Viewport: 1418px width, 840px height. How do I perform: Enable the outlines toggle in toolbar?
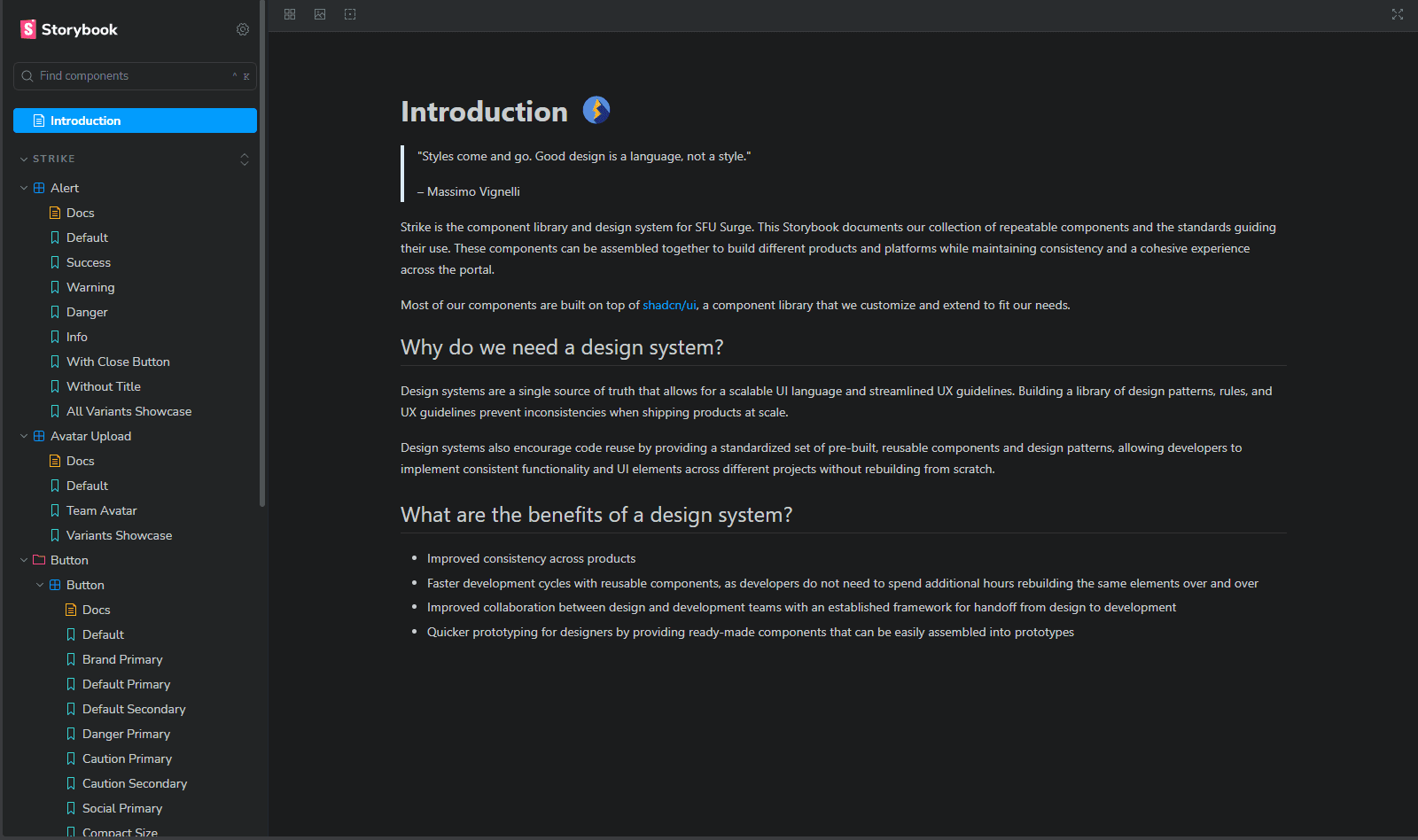349,14
